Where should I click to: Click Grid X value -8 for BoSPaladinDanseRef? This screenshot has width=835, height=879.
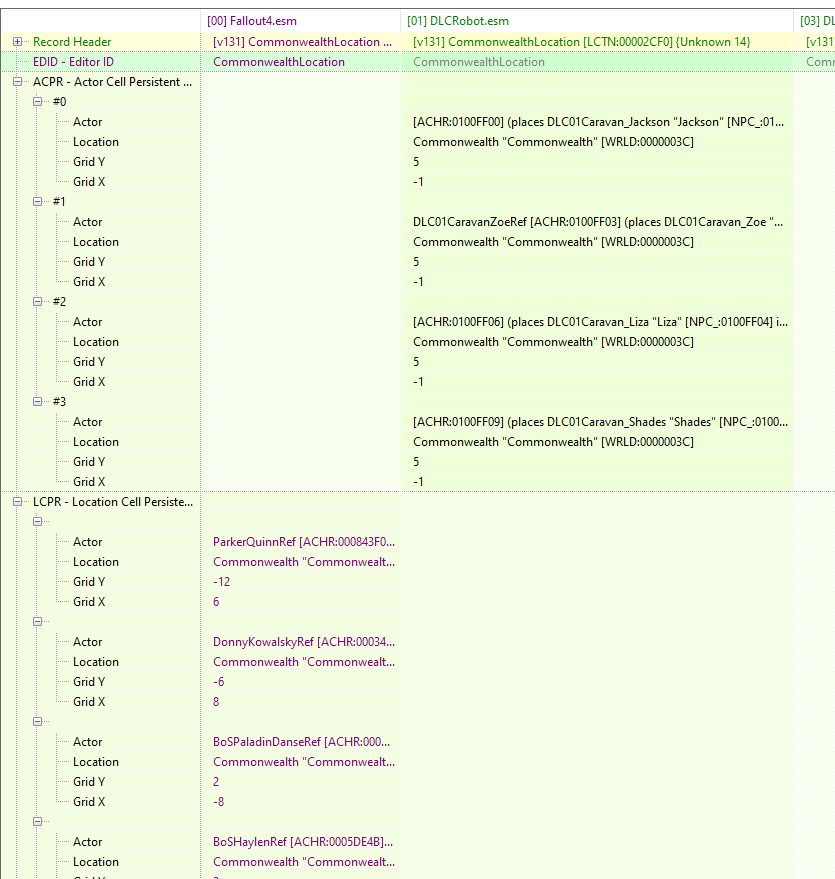click(x=219, y=802)
